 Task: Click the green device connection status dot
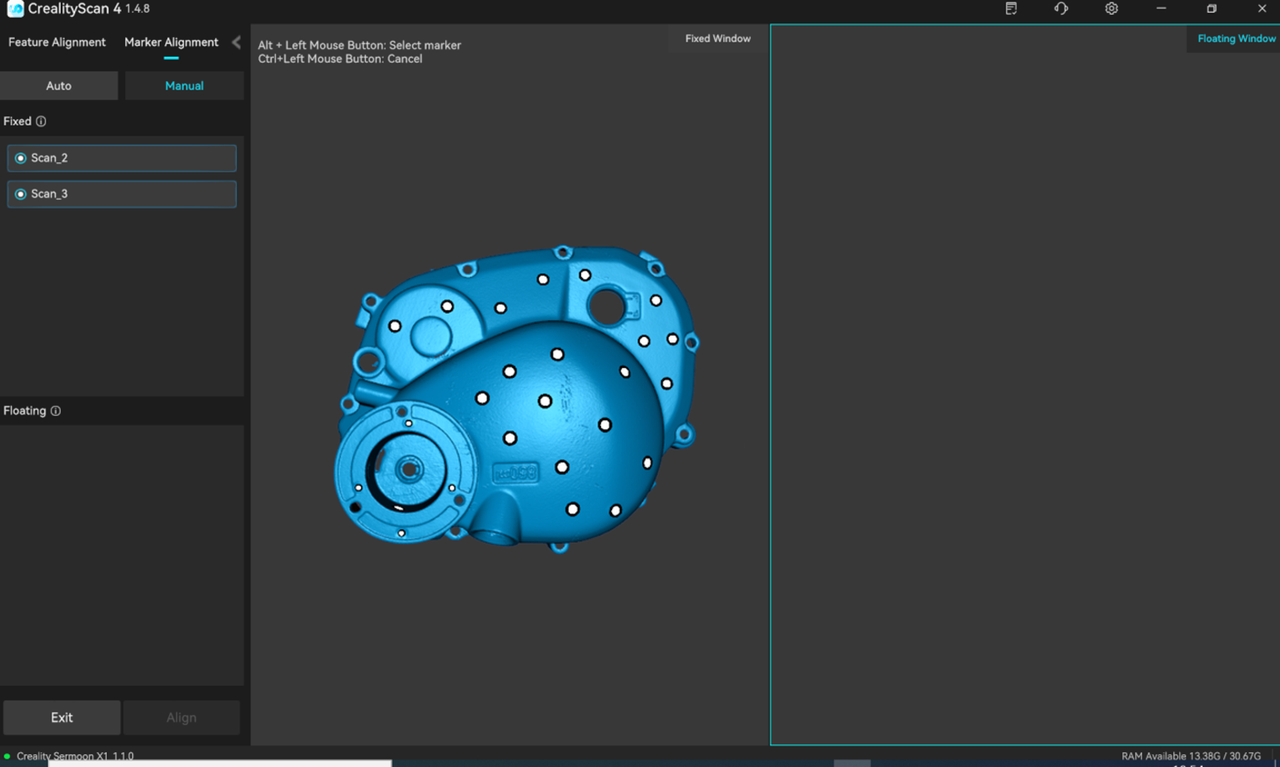(x=8, y=756)
